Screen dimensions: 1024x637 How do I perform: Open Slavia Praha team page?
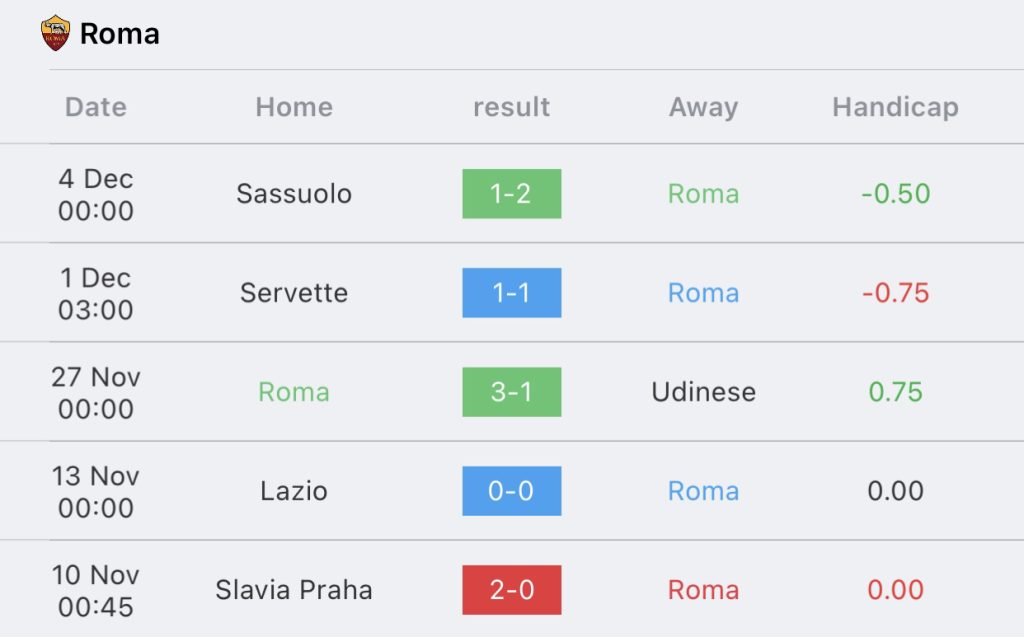pos(294,590)
